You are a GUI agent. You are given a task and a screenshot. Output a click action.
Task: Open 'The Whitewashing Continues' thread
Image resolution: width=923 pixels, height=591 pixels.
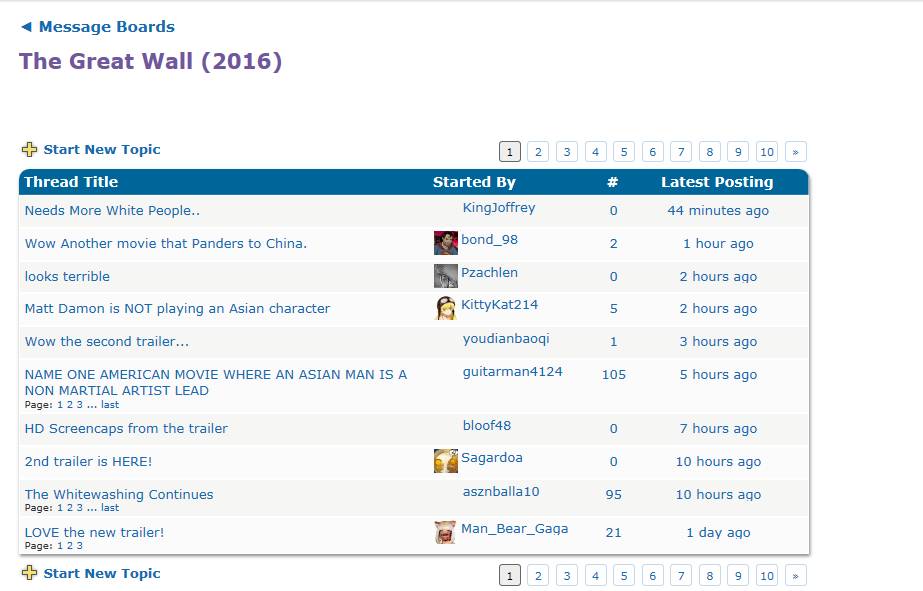[x=119, y=494]
